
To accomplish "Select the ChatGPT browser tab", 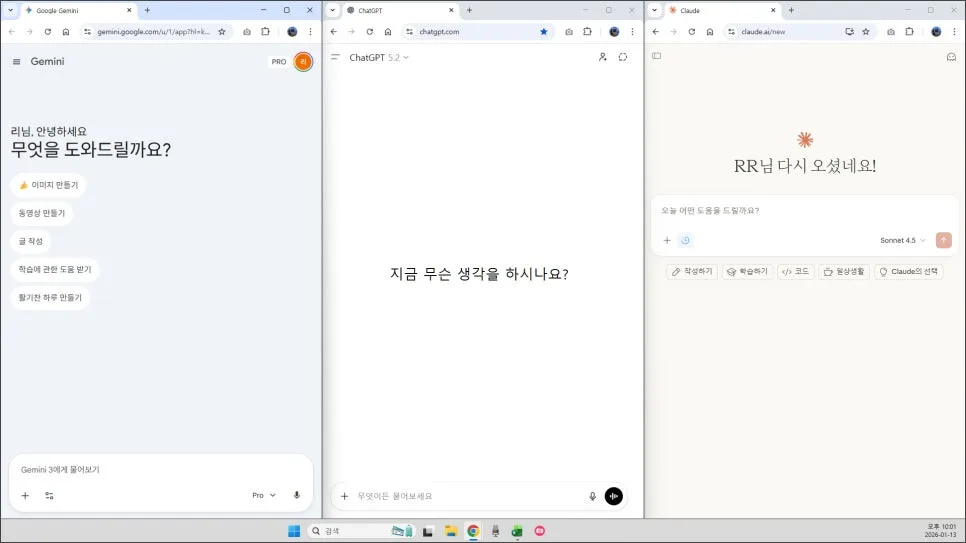I will coord(400,10).
